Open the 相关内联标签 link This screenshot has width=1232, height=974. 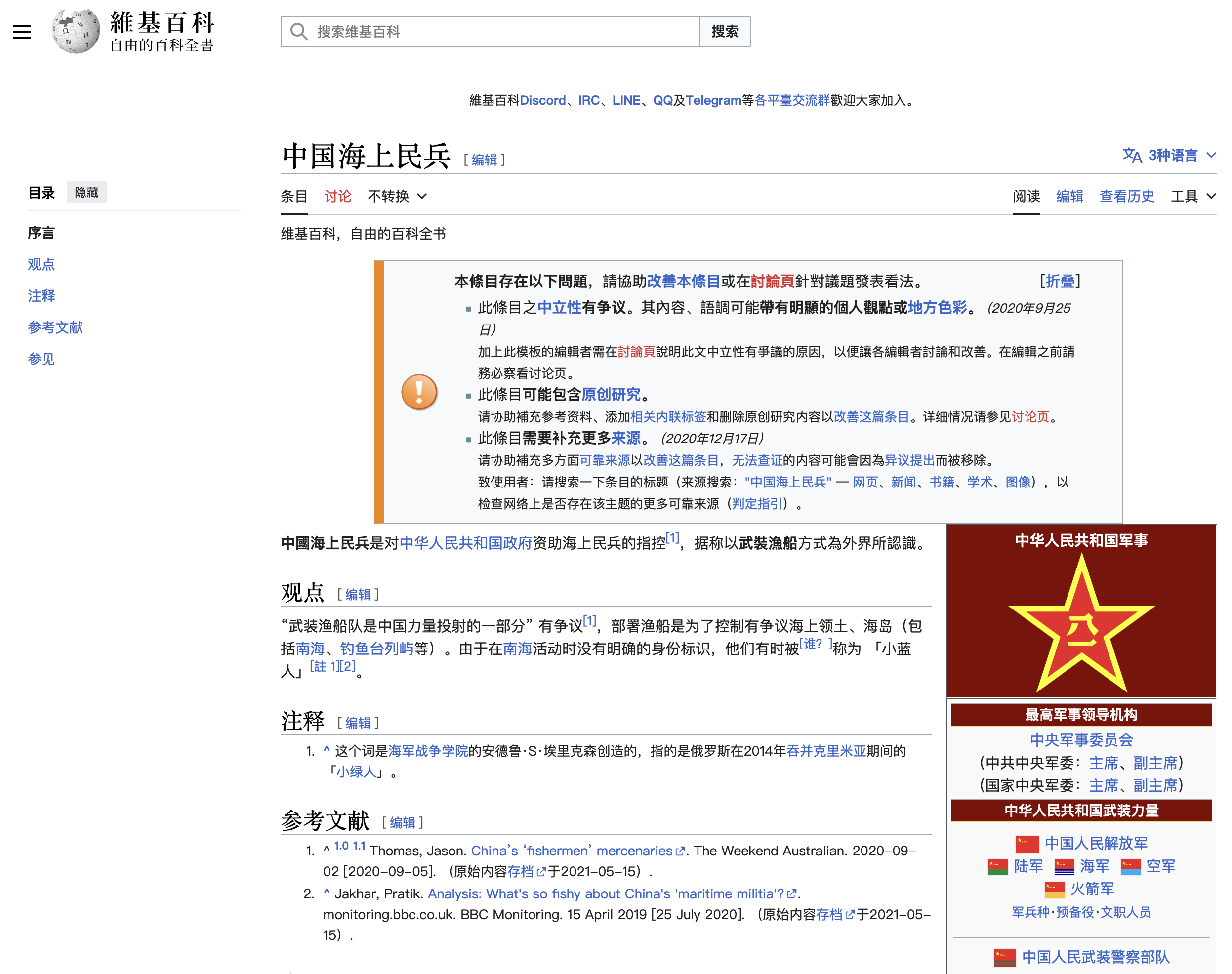point(668,417)
